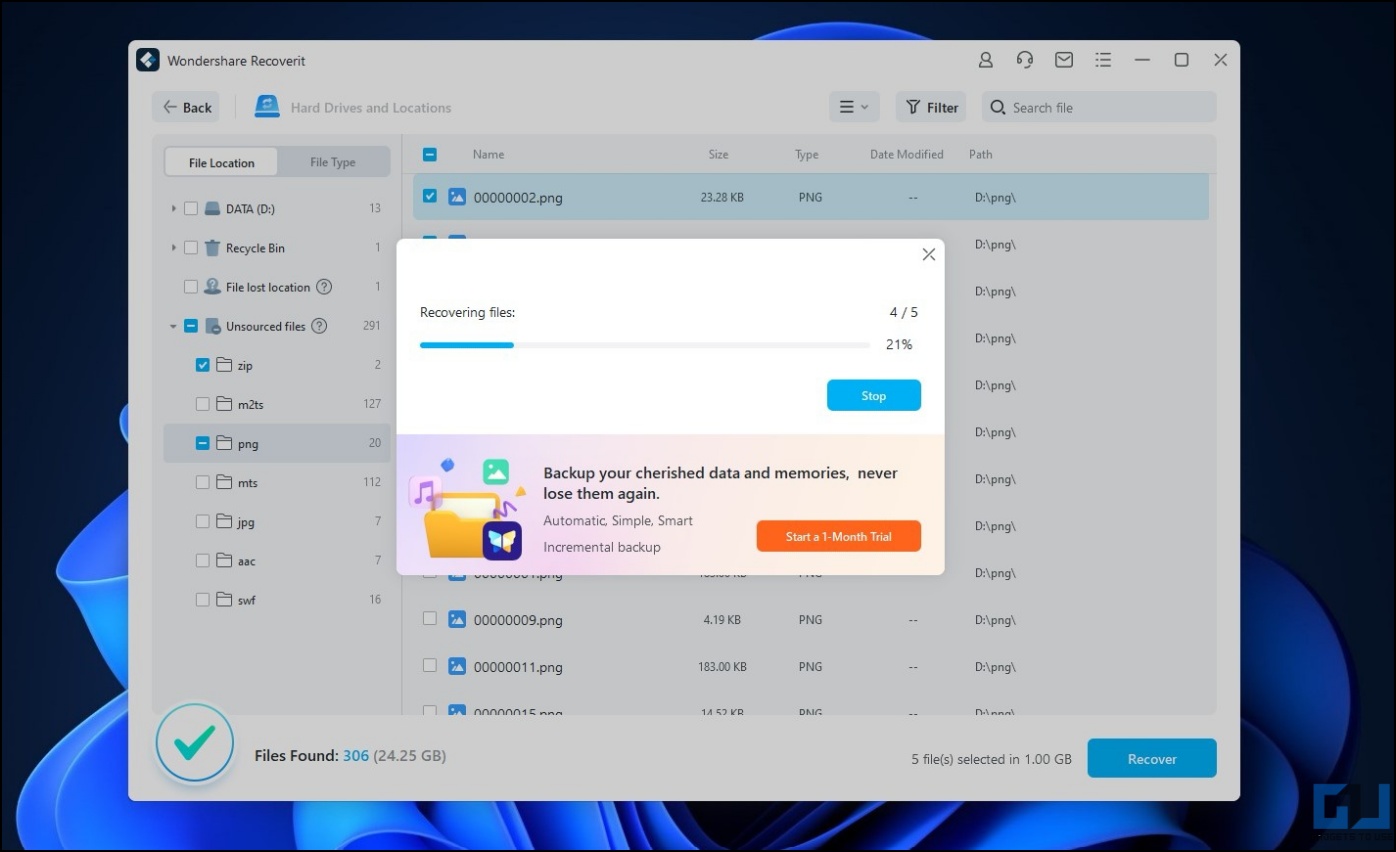Check the jpg folder checkbox

click(x=203, y=521)
